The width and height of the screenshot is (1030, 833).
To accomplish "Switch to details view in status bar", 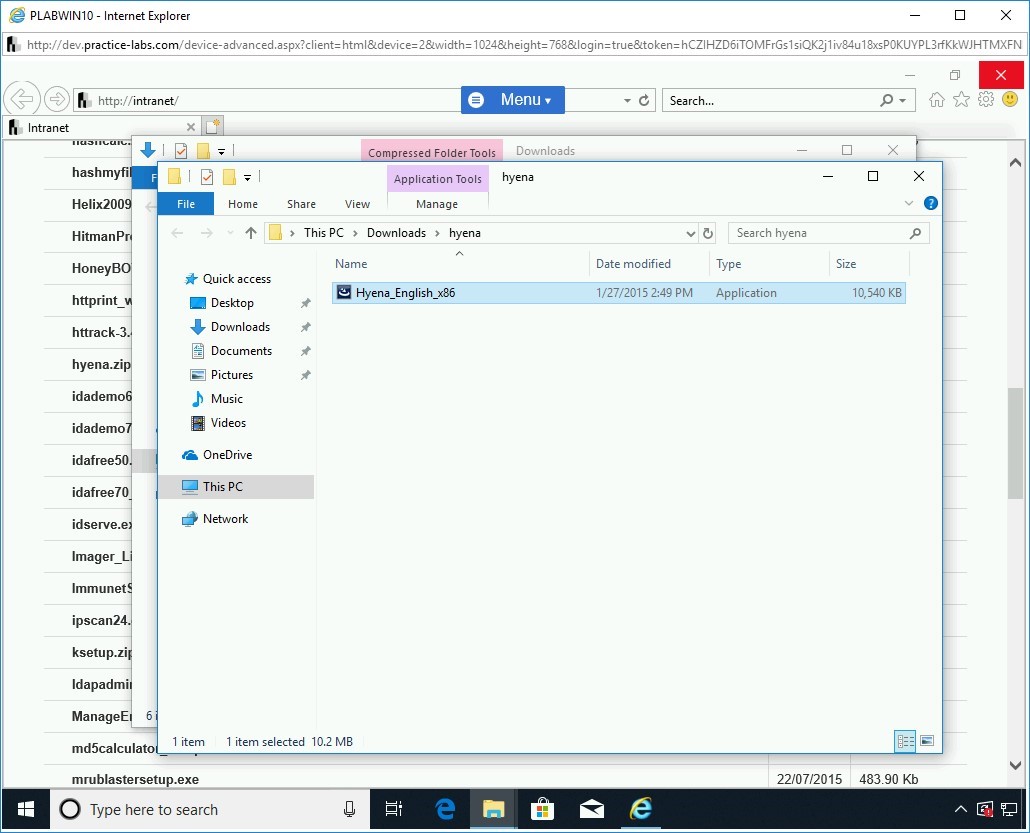I will point(905,741).
